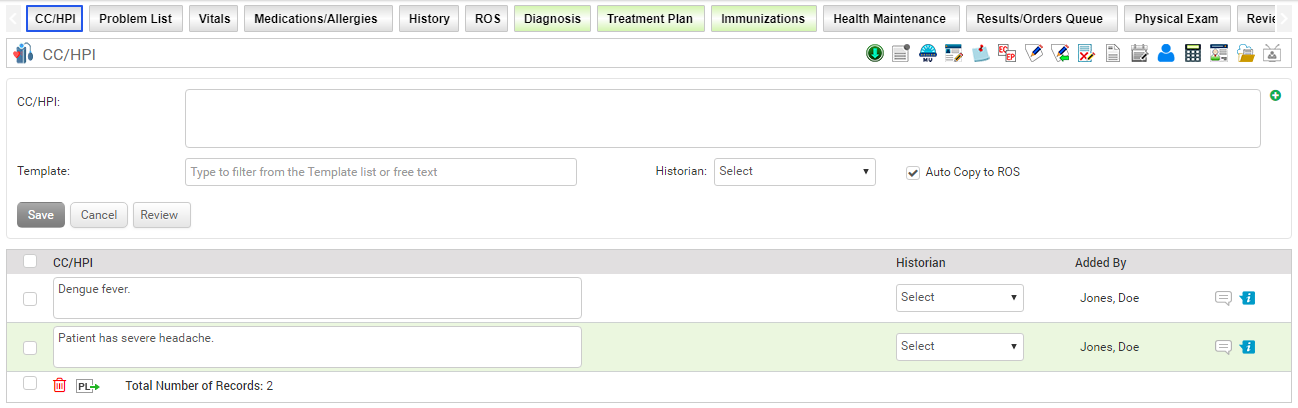Click info icon on severe headache row
Viewport: 1298px width, 408px height.
[x=1247, y=347]
